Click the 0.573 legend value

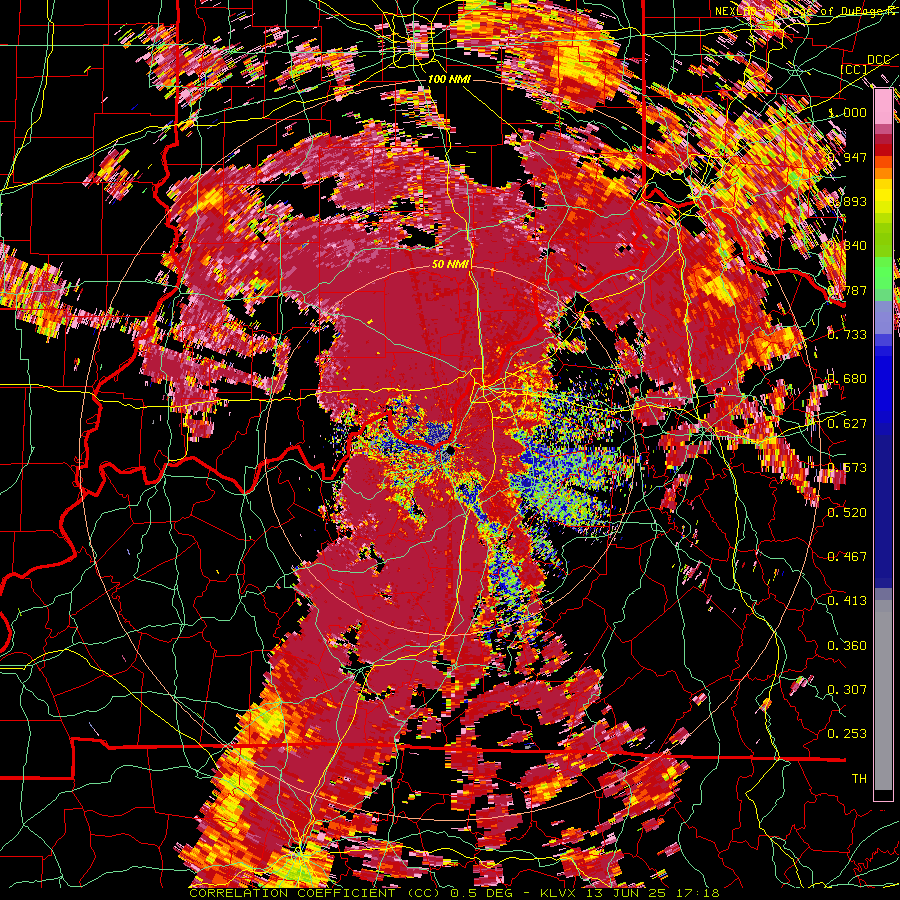tap(847, 468)
